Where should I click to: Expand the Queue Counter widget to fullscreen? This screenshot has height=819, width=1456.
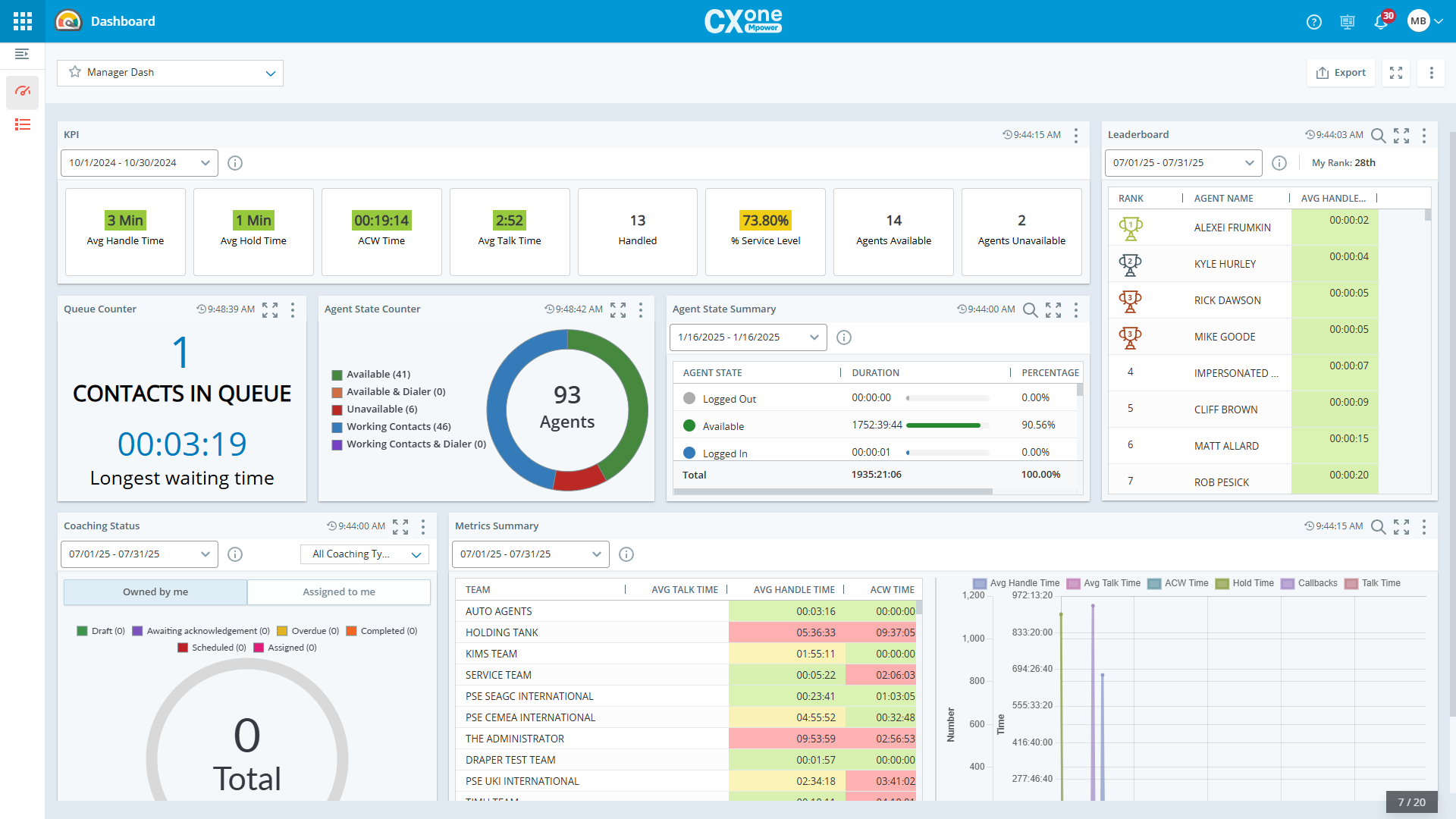pyautogui.click(x=269, y=309)
